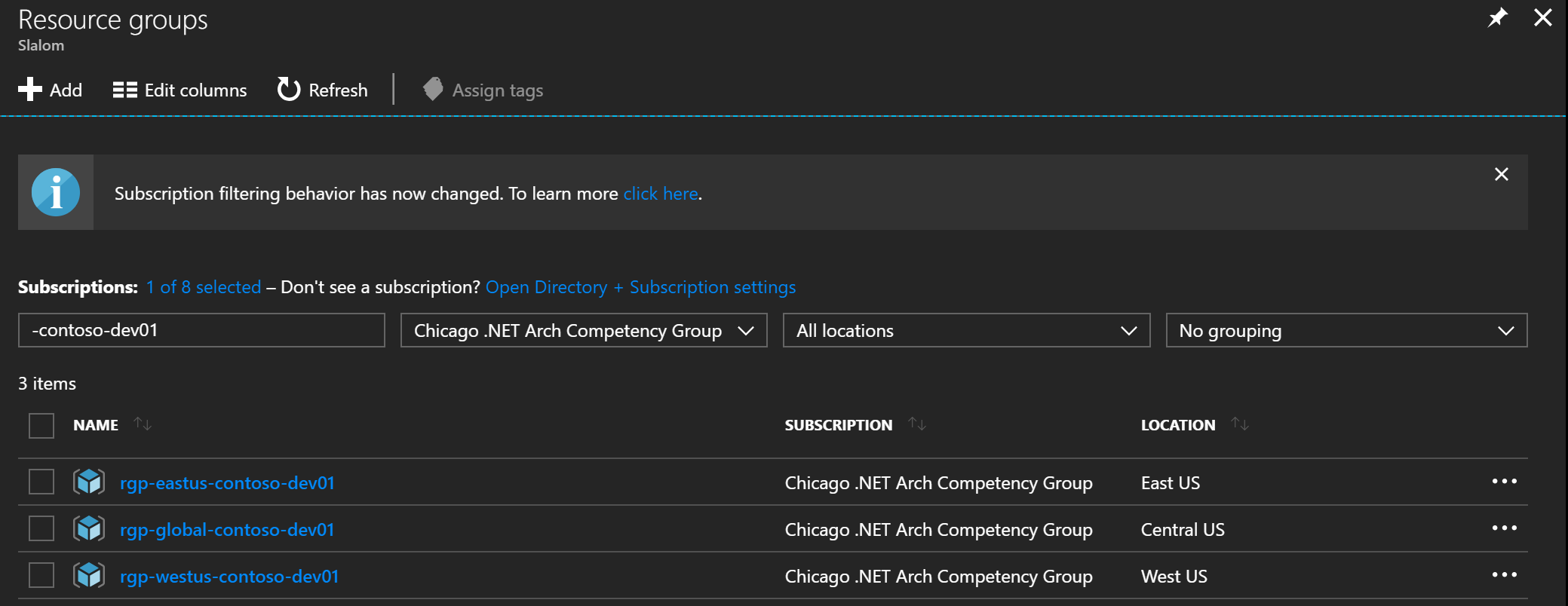Image resolution: width=1568 pixels, height=606 pixels.
Task: Open the '1 of 8 selected' subscriptions link
Action: point(204,287)
